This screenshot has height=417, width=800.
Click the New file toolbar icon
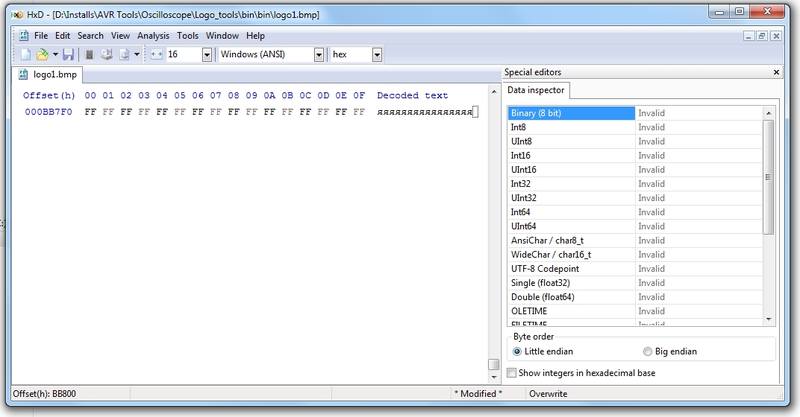(26, 54)
